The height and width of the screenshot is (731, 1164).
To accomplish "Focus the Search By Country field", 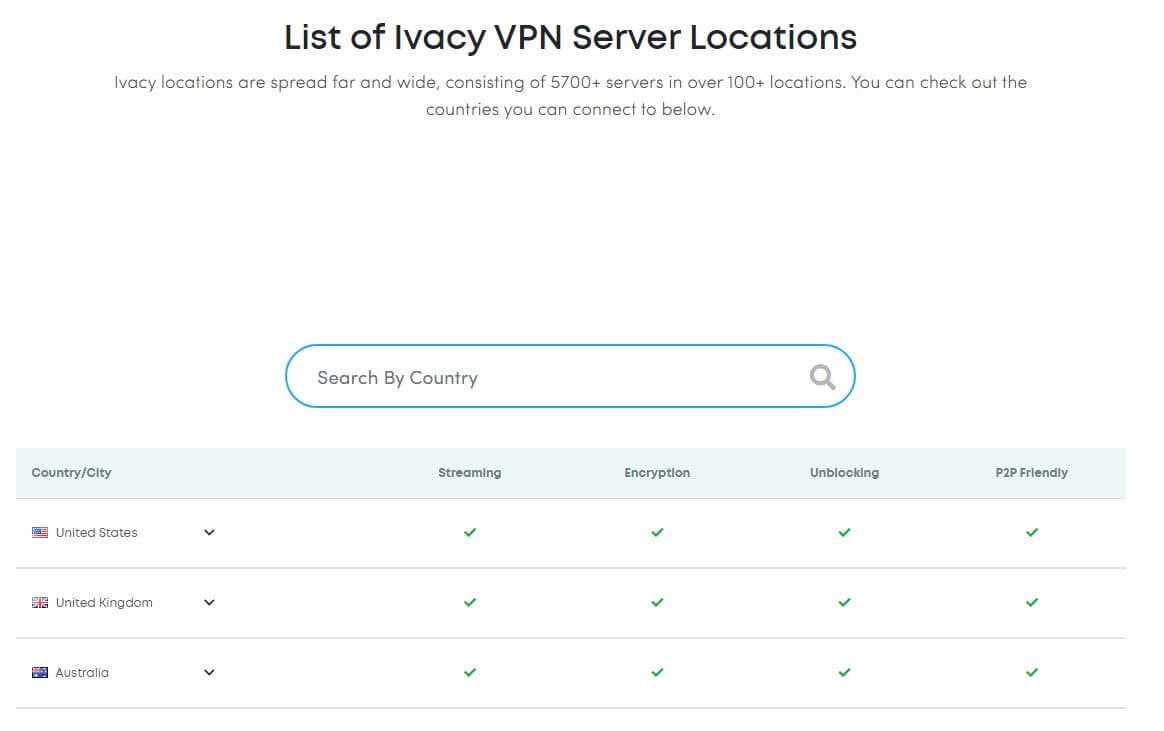I will (570, 376).
